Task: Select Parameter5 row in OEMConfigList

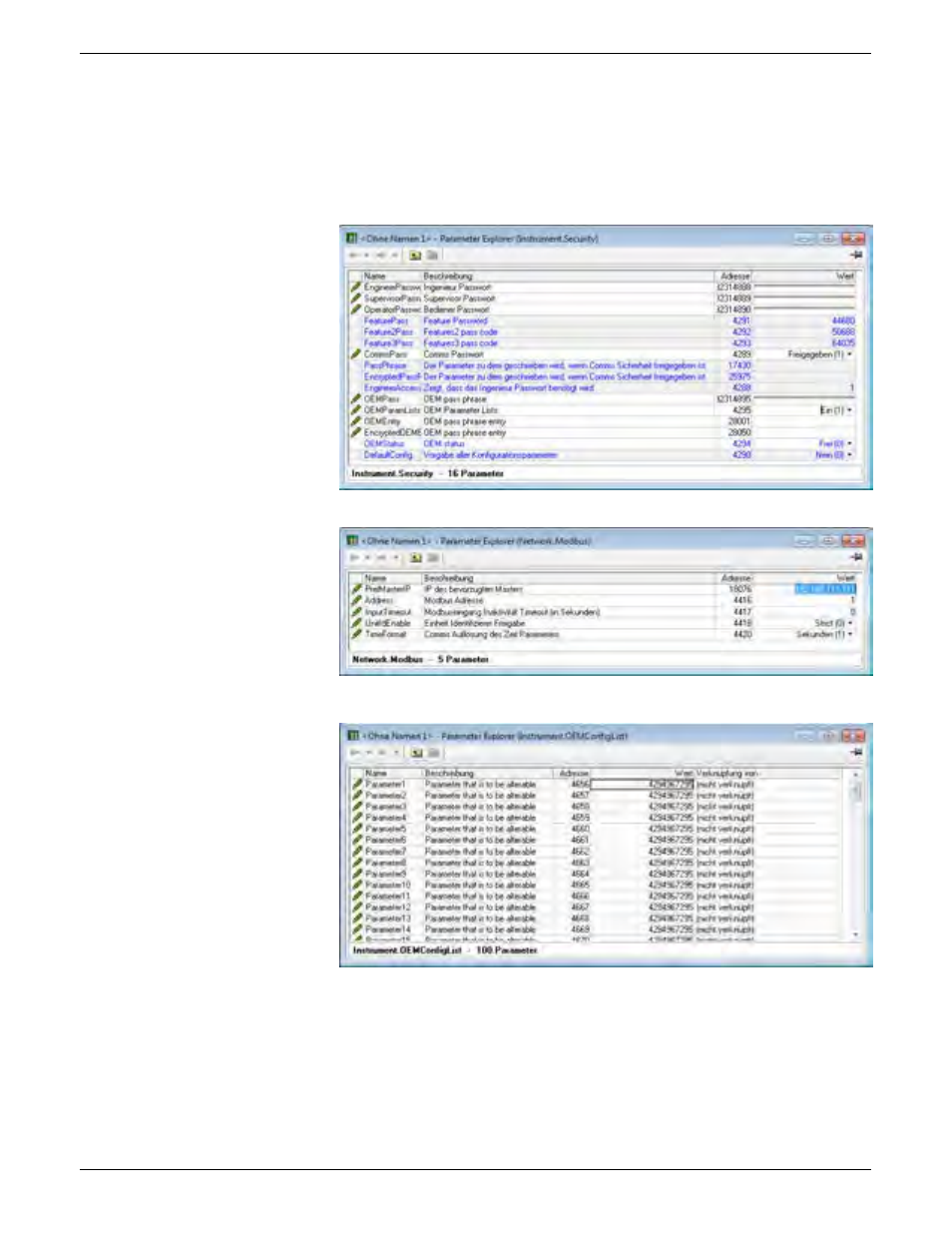Action: tap(598, 829)
